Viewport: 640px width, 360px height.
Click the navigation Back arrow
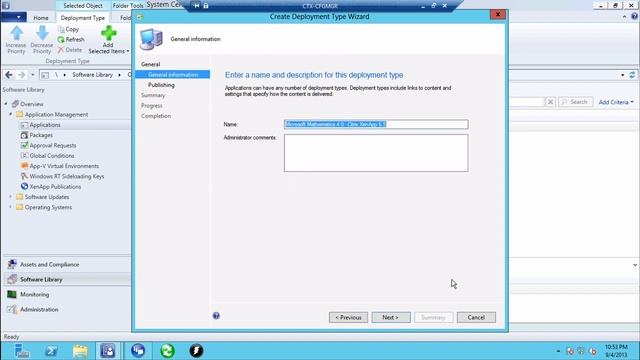coord(9,75)
